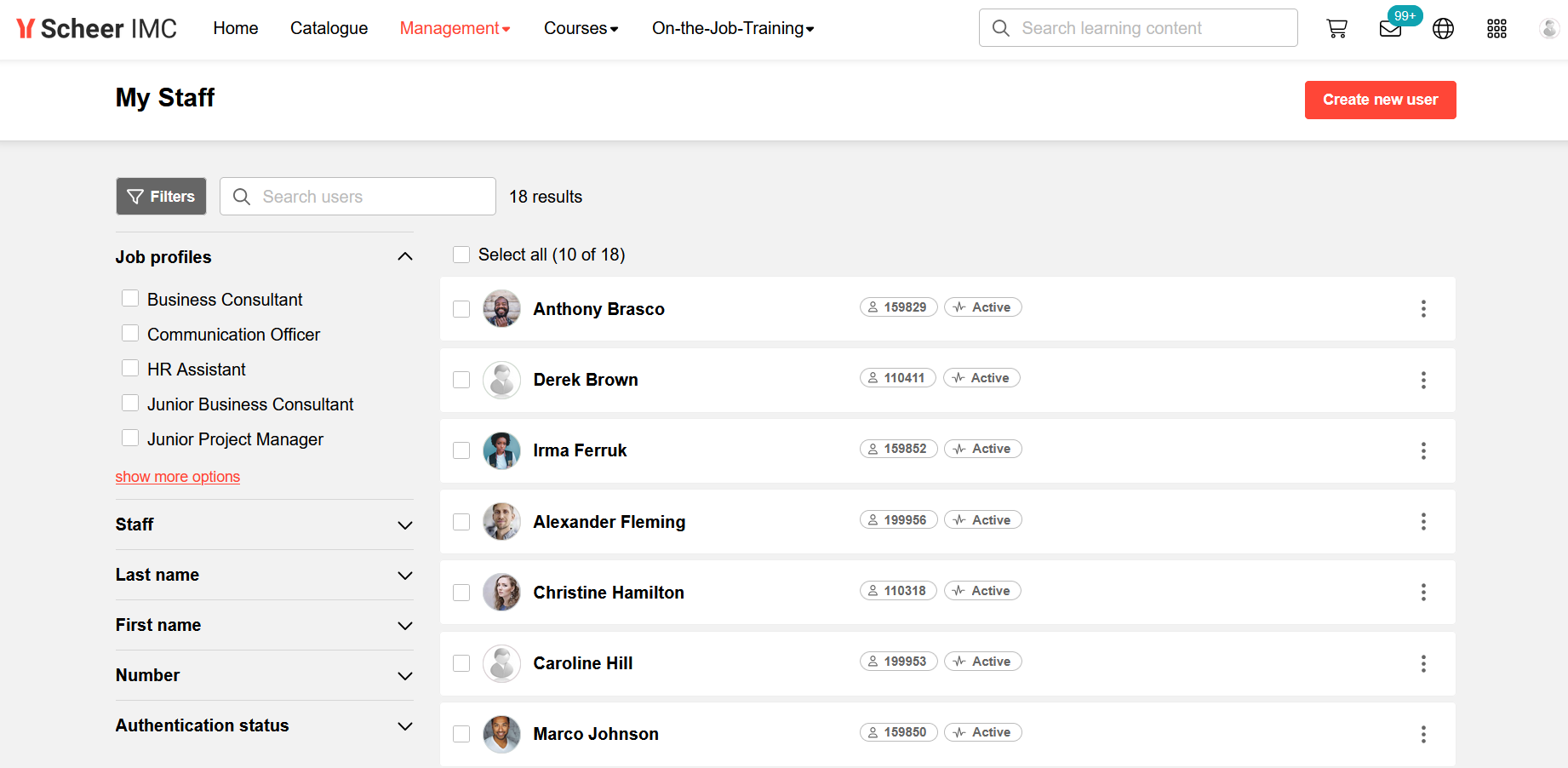
Task: Open the Management dropdown menu
Action: click(x=455, y=28)
